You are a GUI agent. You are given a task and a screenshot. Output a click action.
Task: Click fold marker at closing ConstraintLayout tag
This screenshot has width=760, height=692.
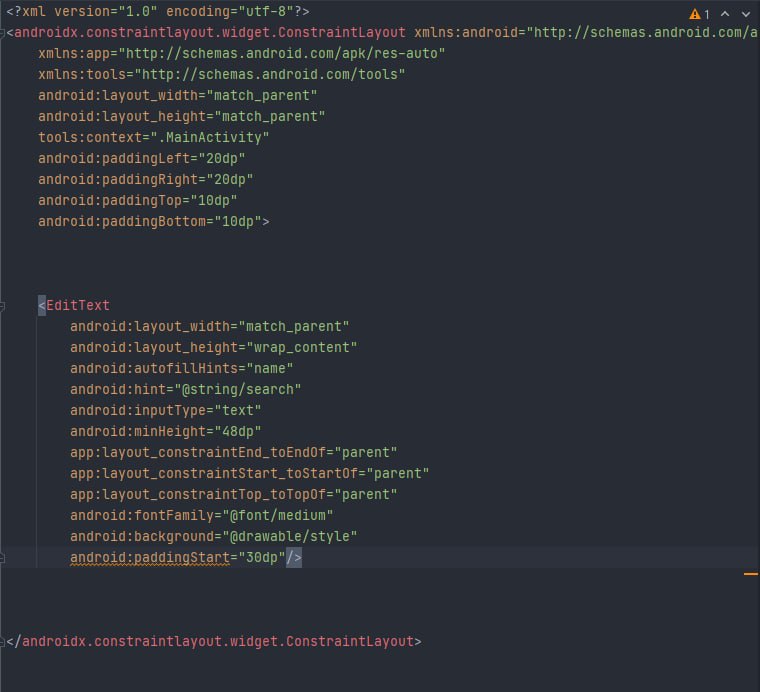[x=2, y=642]
